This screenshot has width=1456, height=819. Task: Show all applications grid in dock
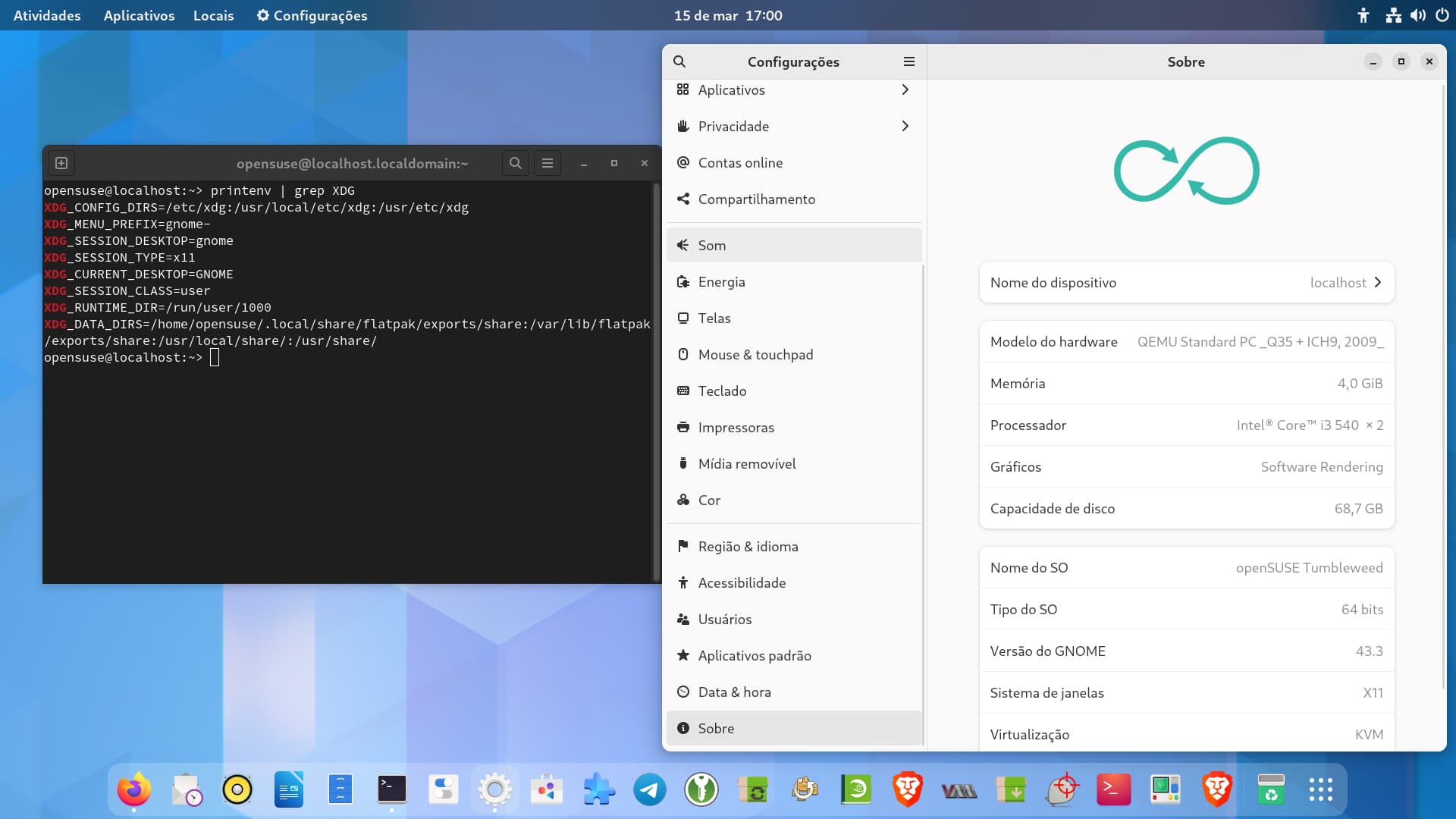[x=1320, y=790]
